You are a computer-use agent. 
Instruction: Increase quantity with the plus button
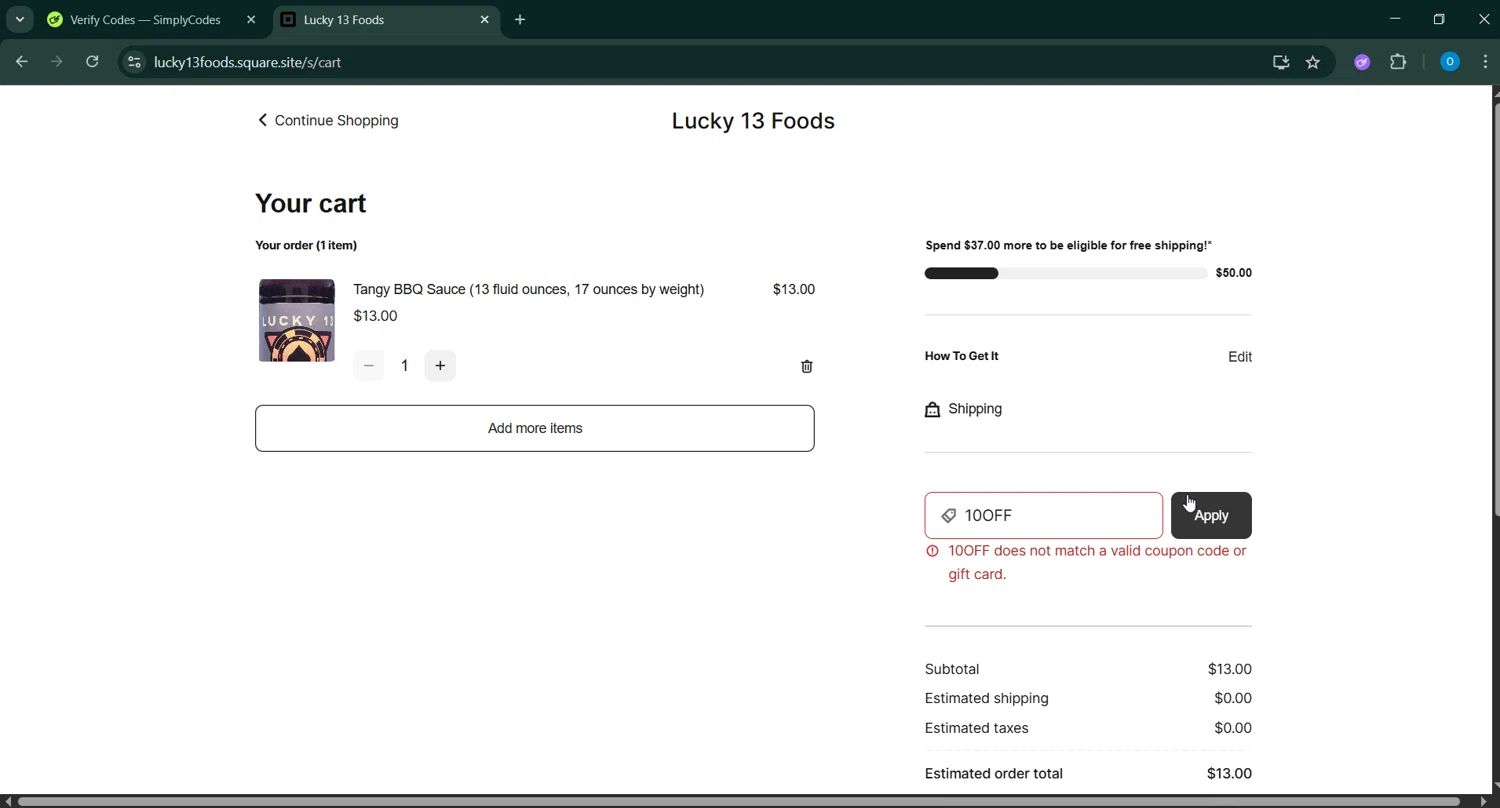440,366
